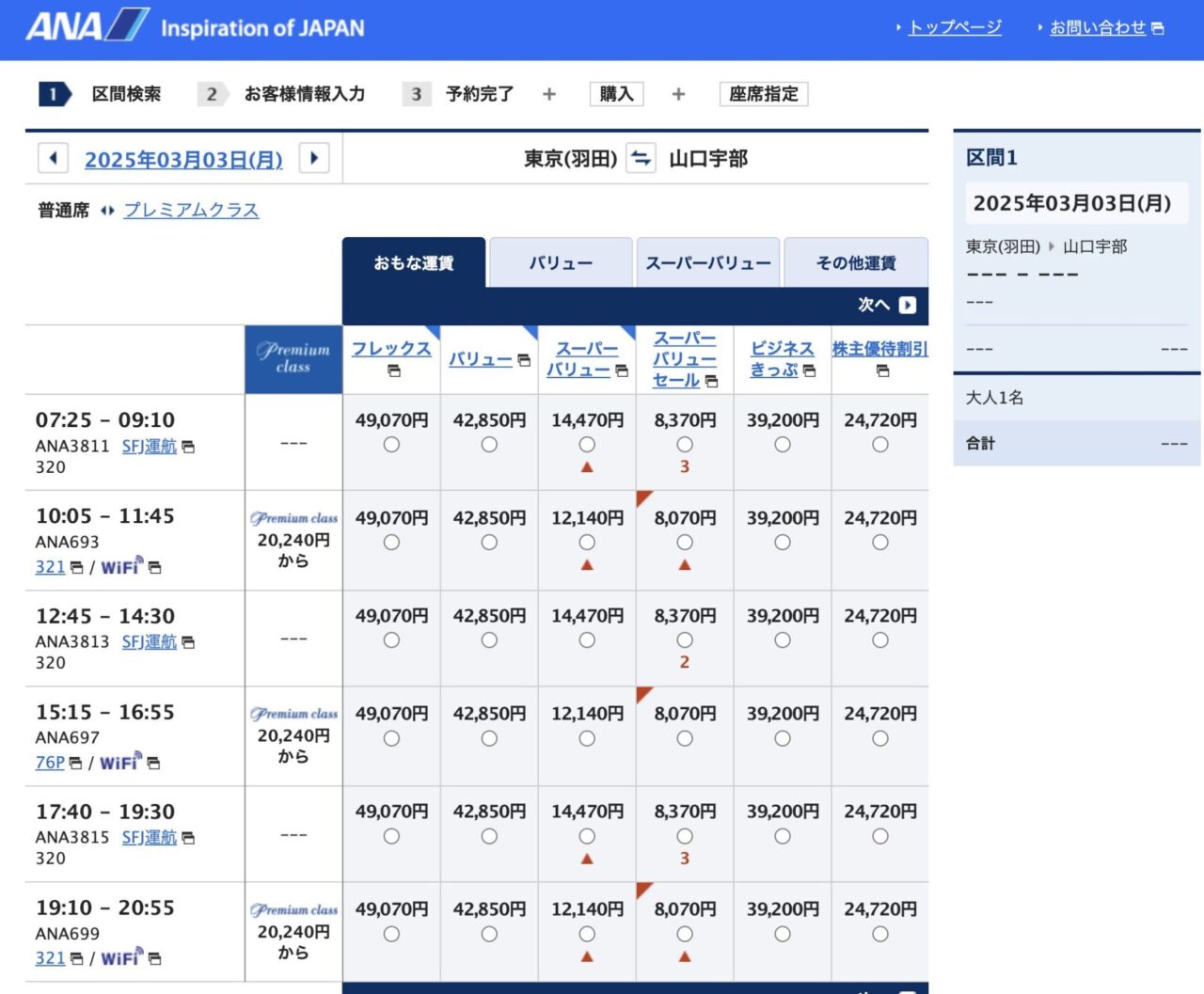Click 大人1名 passenger count text
This screenshot has width=1204, height=994.
(x=994, y=398)
